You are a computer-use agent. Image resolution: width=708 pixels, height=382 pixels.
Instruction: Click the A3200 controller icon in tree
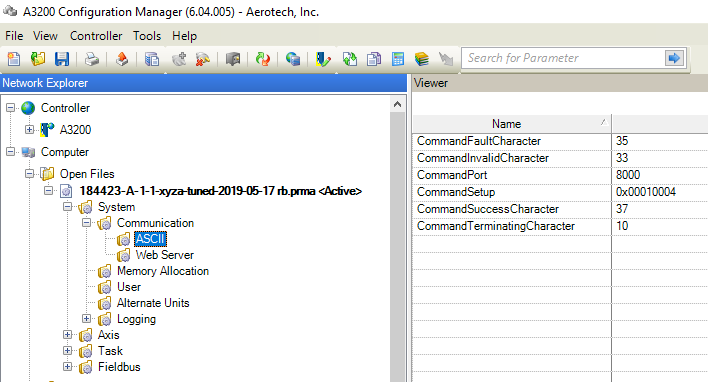coord(47,130)
